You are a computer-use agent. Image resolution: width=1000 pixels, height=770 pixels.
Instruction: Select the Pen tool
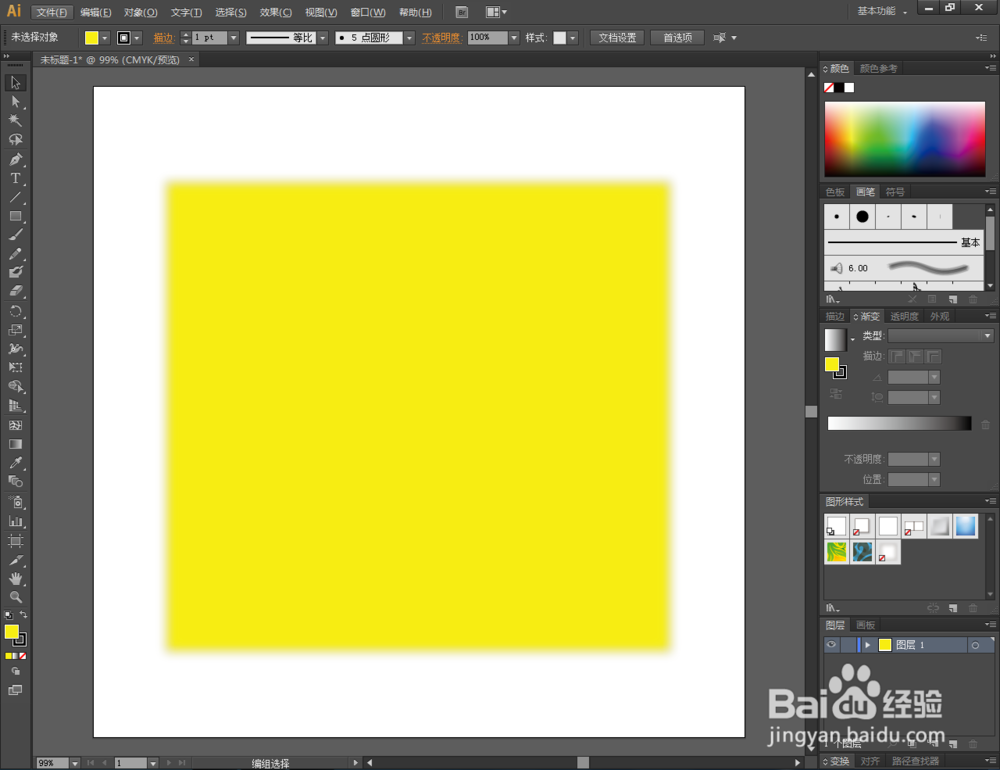coord(15,159)
